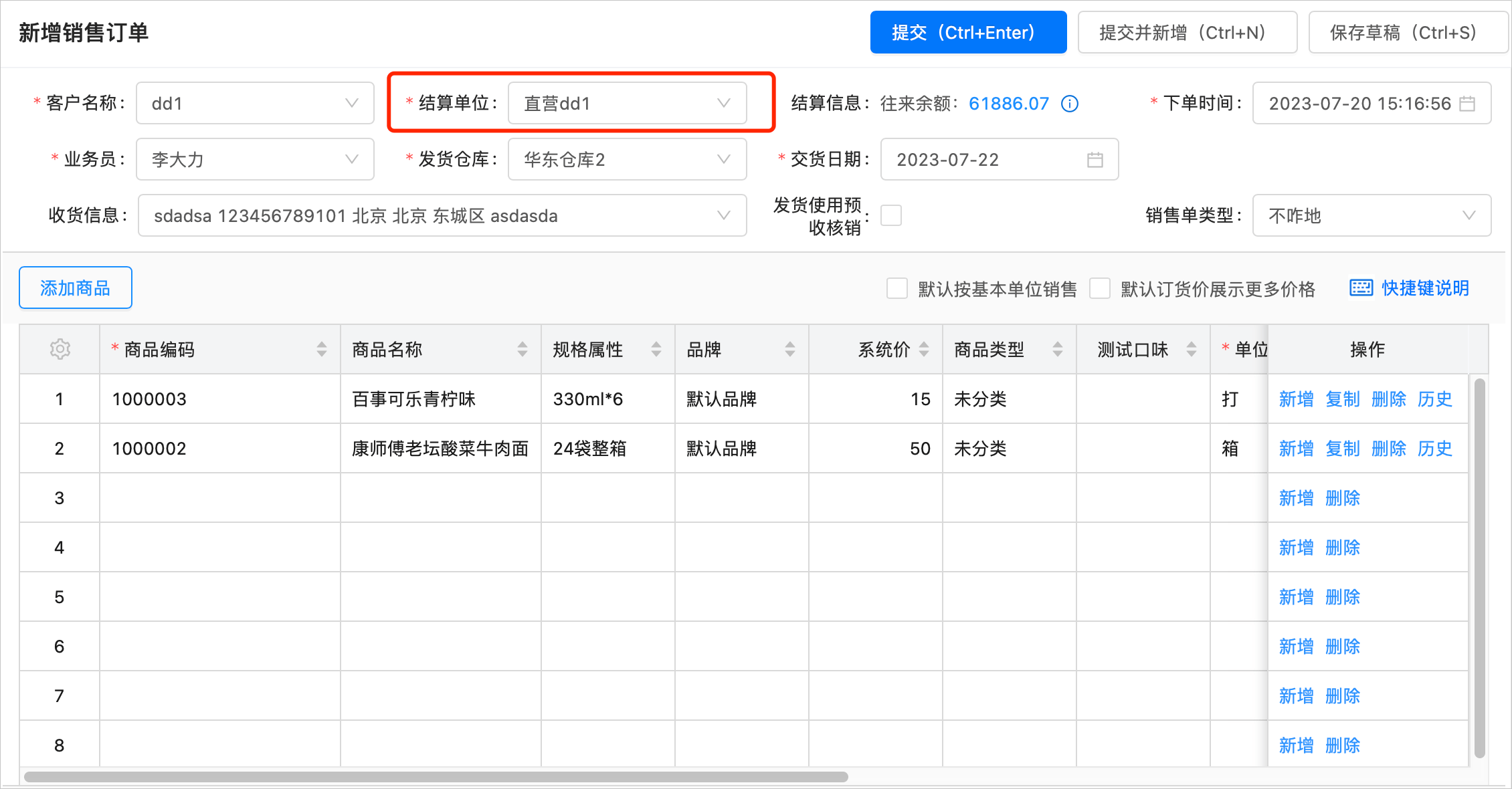Click empty 商品编码 cell in row 4

(220, 548)
